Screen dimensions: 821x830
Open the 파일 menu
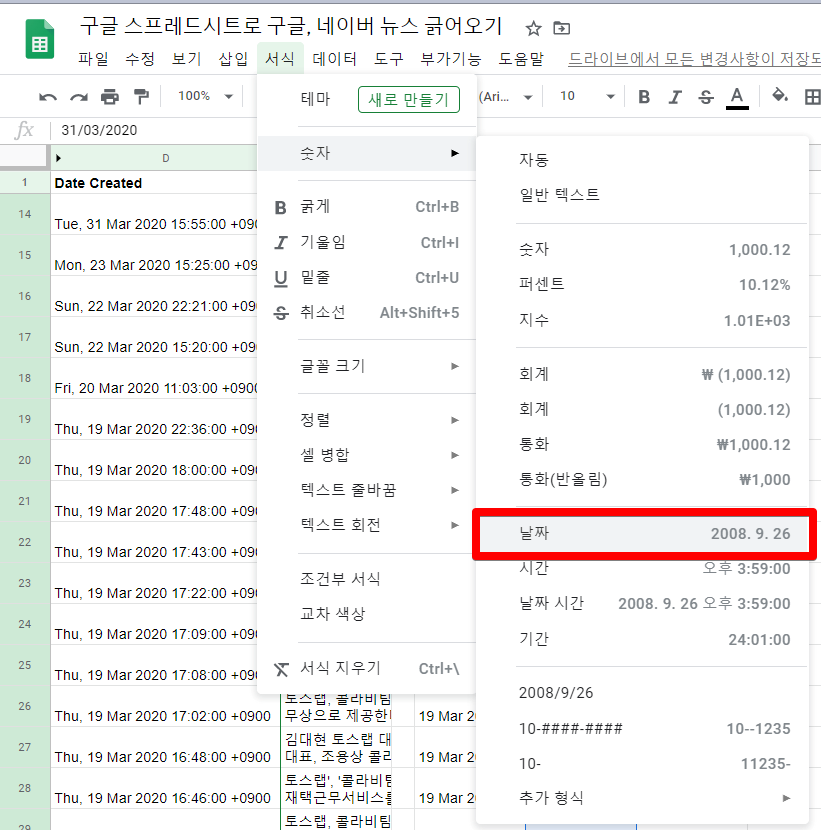click(93, 59)
